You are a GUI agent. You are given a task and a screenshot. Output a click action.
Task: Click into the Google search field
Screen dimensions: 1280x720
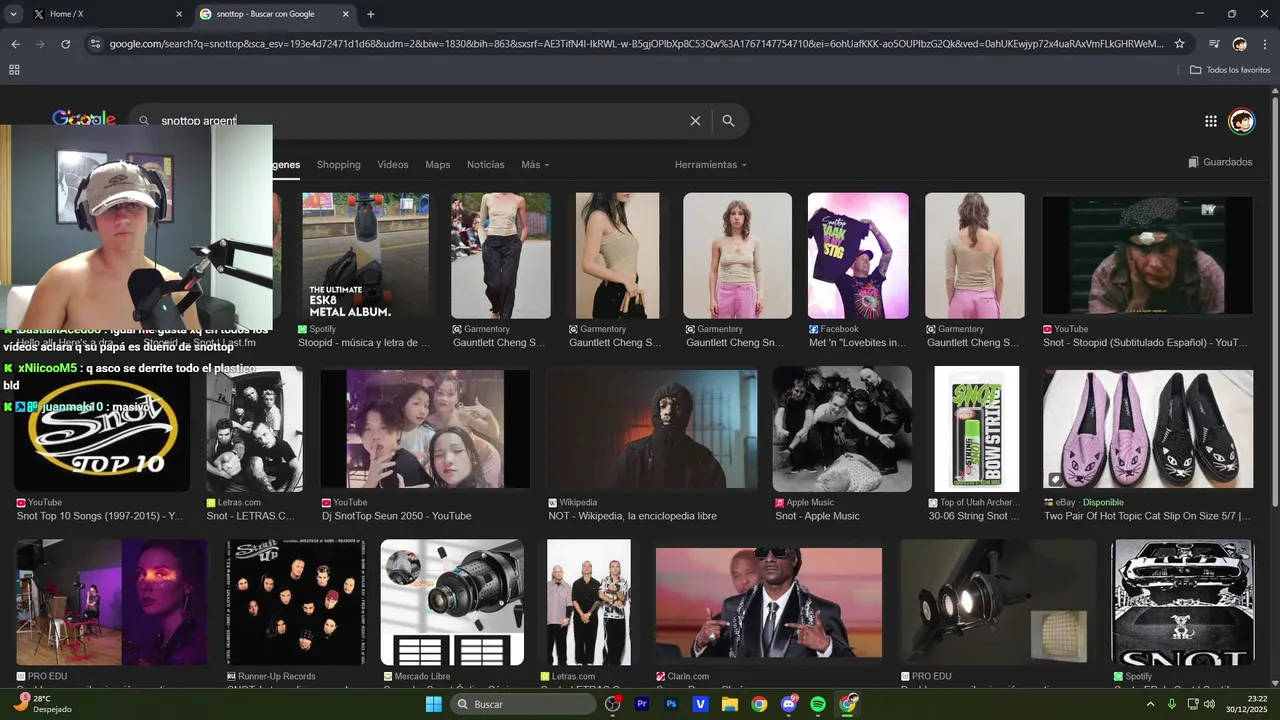tap(420, 121)
